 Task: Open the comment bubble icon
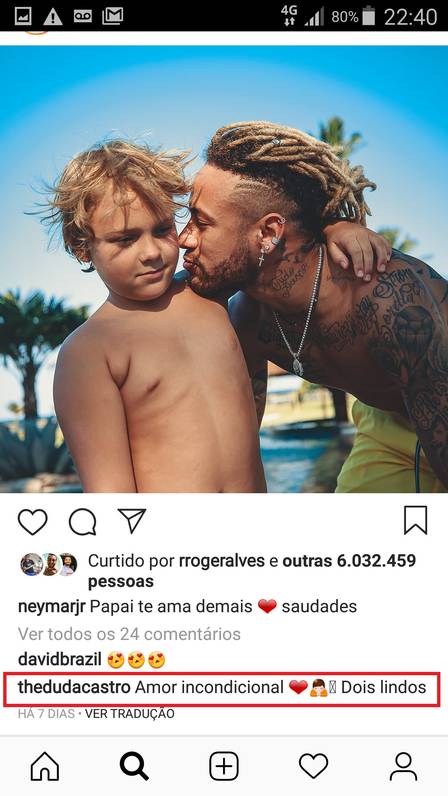pyautogui.click(x=82, y=522)
